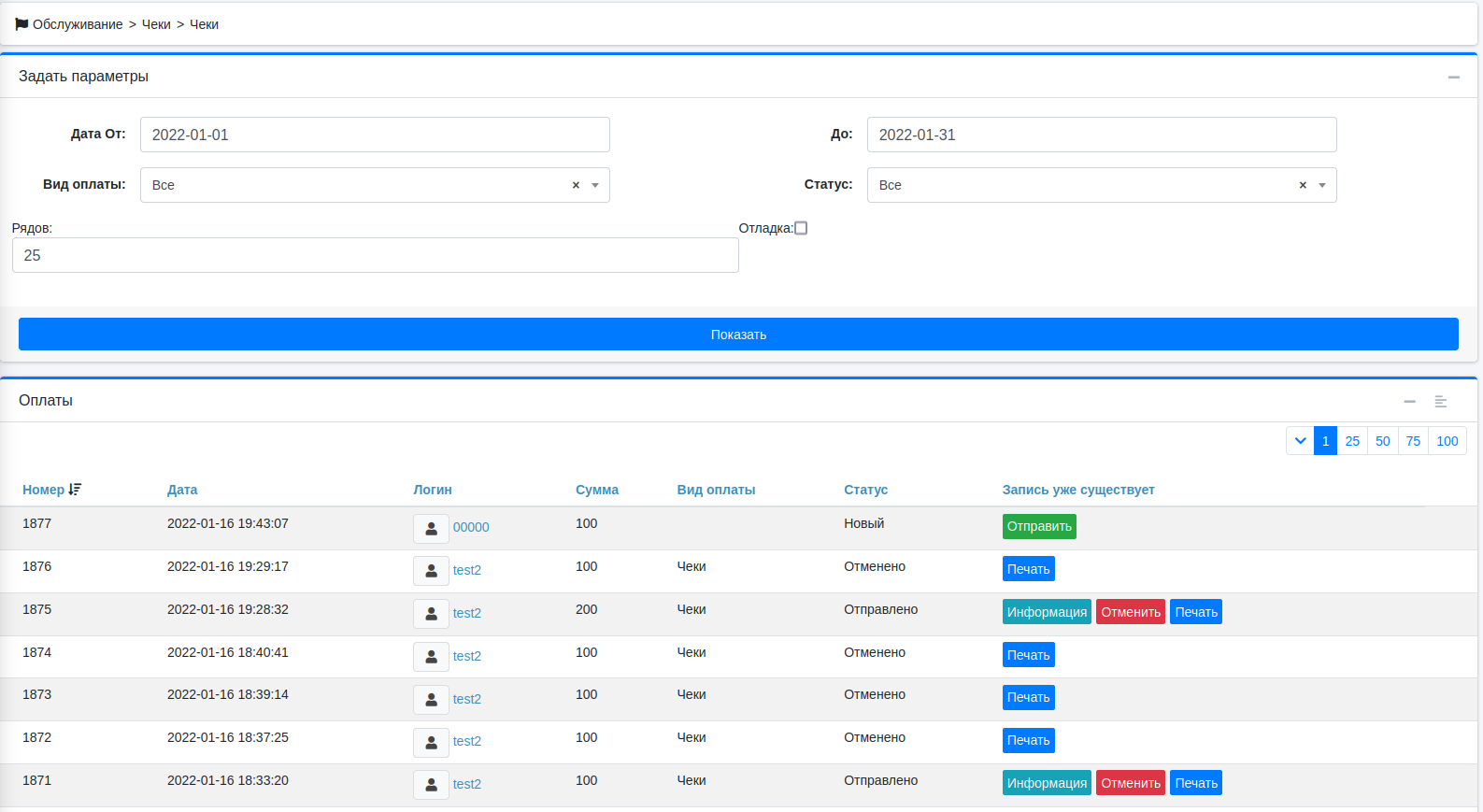Open Информация for record 1871
Image resolution: width=1483 pixels, height=812 pixels.
[x=1047, y=783]
